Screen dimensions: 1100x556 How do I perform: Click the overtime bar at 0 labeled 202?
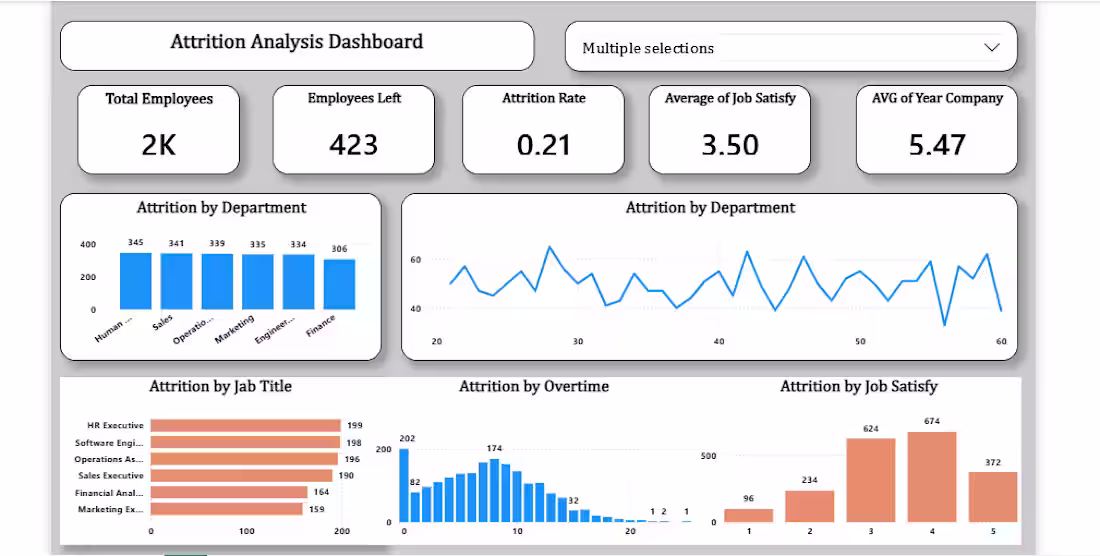pos(403,485)
